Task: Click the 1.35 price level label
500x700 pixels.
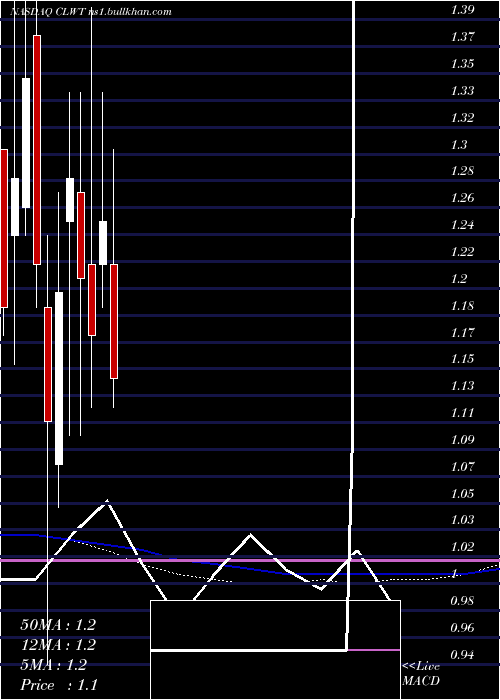Action: coord(462,63)
